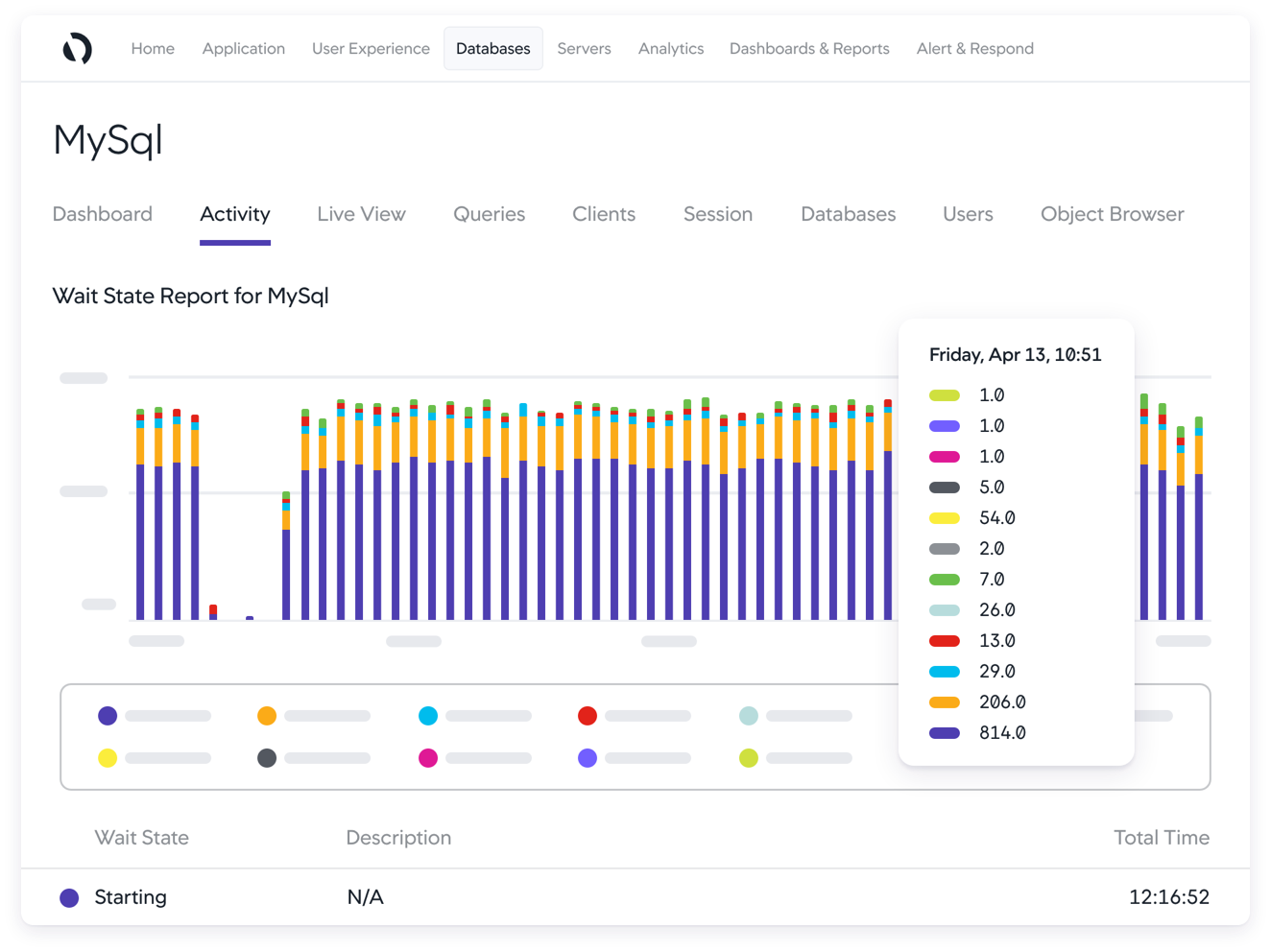Click the Starting wait state row
This screenshot has height=952, width=1271.
pyautogui.click(x=635, y=897)
